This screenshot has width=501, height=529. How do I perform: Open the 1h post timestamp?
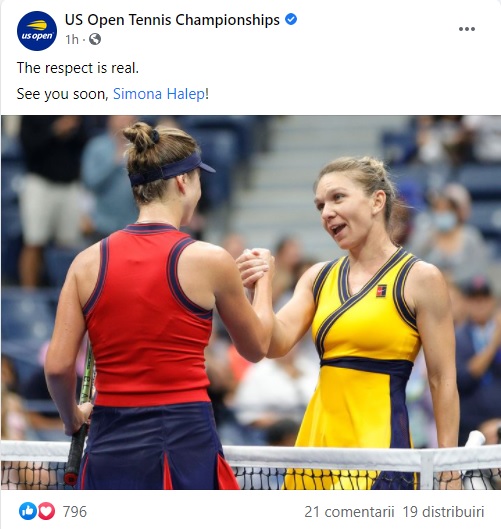pos(72,39)
